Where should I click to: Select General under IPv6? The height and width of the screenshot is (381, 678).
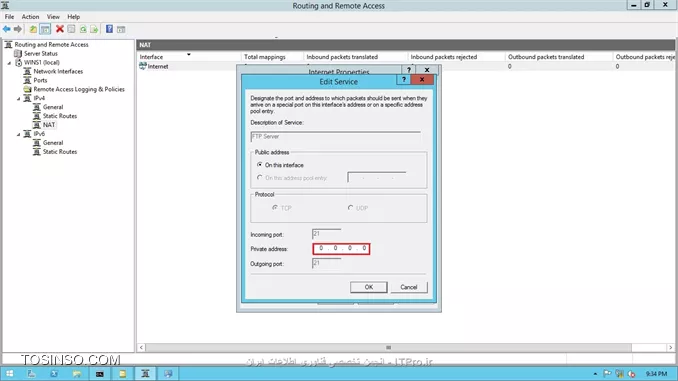coord(53,143)
